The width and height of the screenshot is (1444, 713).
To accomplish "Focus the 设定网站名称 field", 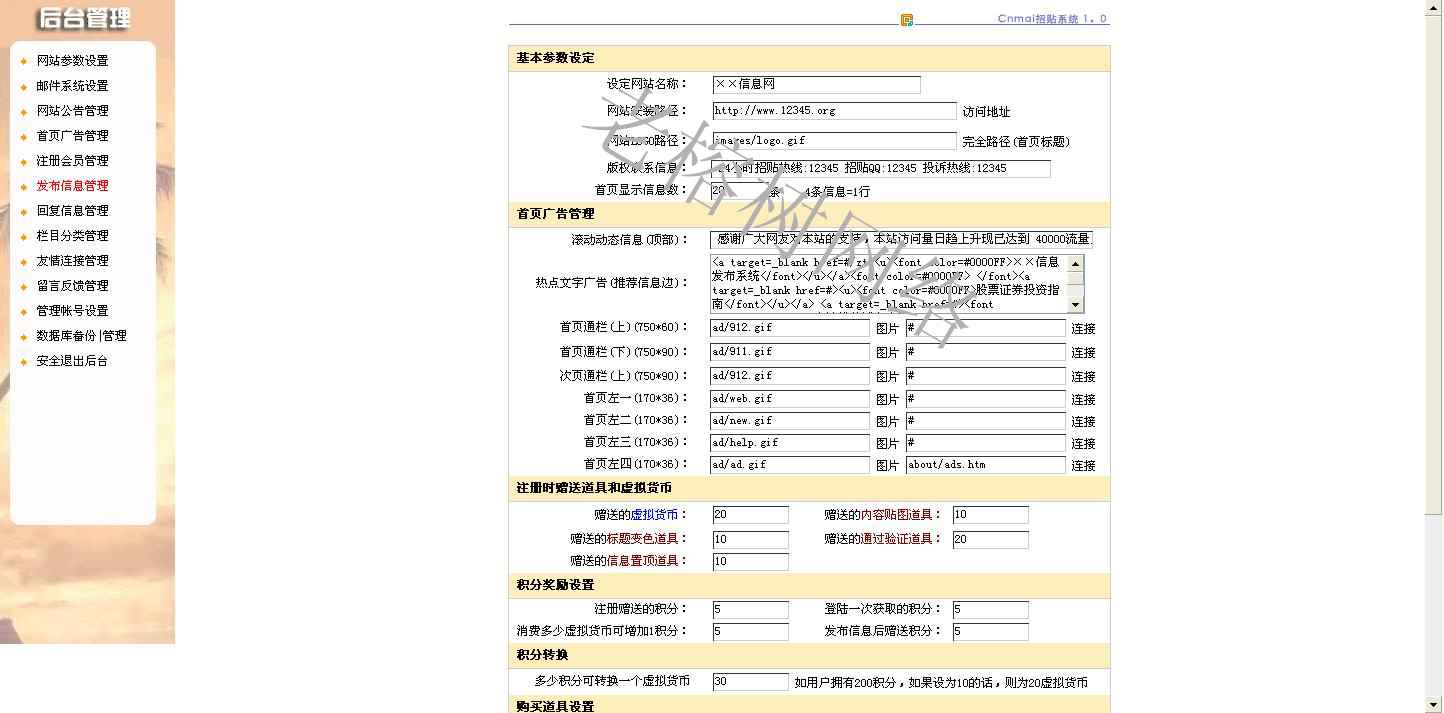I will point(816,85).
